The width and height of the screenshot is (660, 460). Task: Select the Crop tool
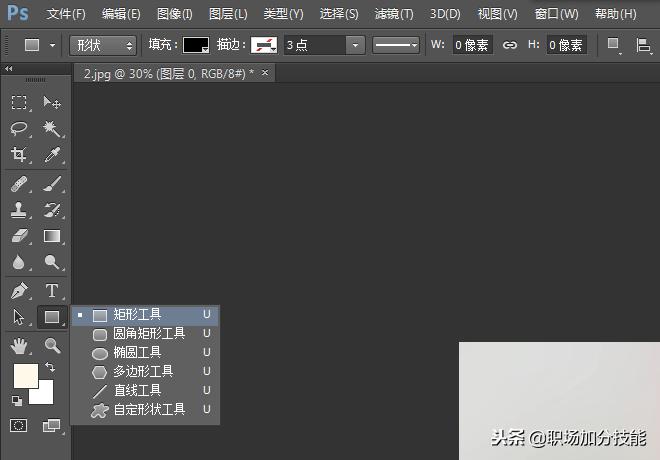click(x=19, y=155)
